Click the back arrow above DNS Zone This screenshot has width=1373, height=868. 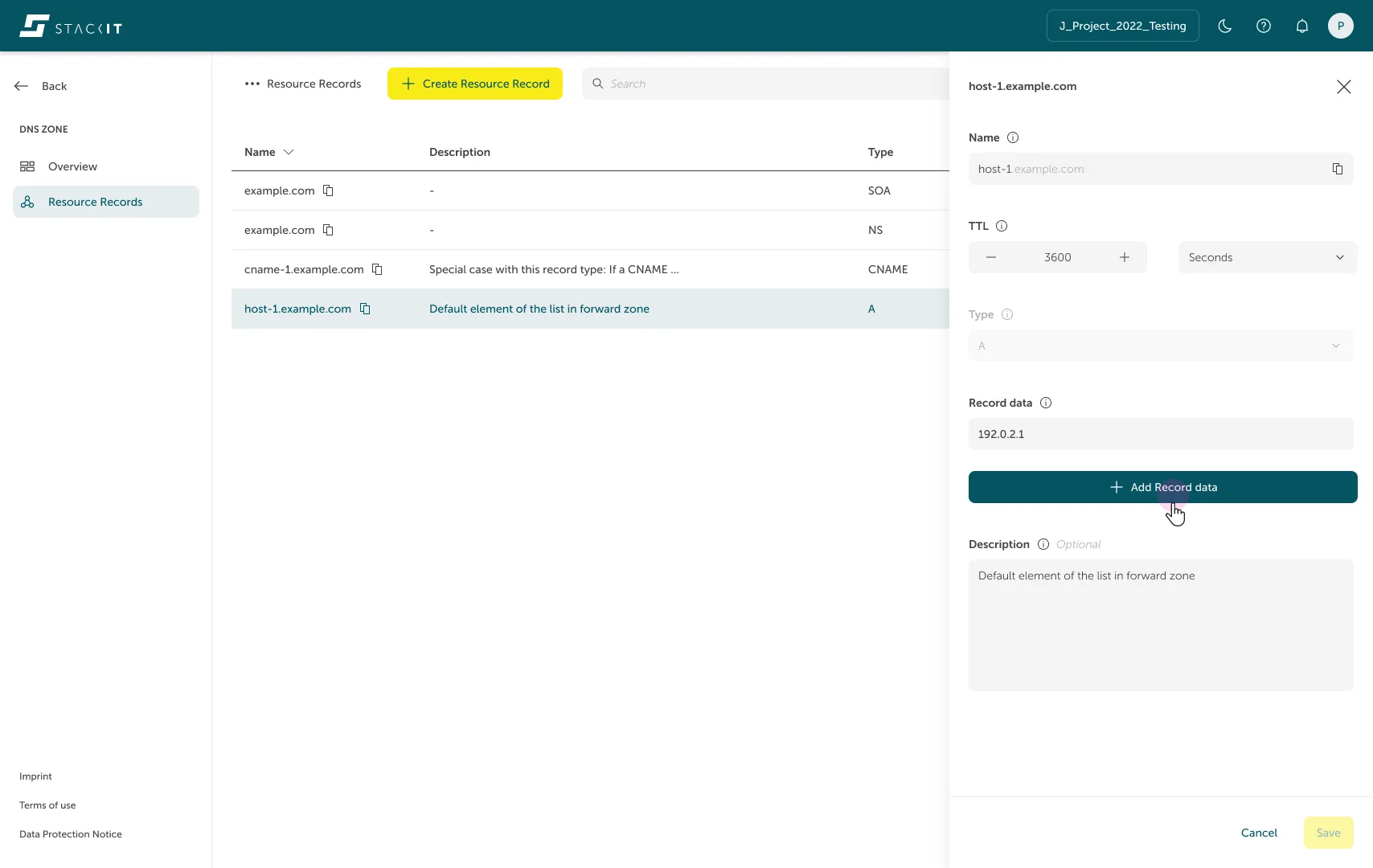coord(21,86)
